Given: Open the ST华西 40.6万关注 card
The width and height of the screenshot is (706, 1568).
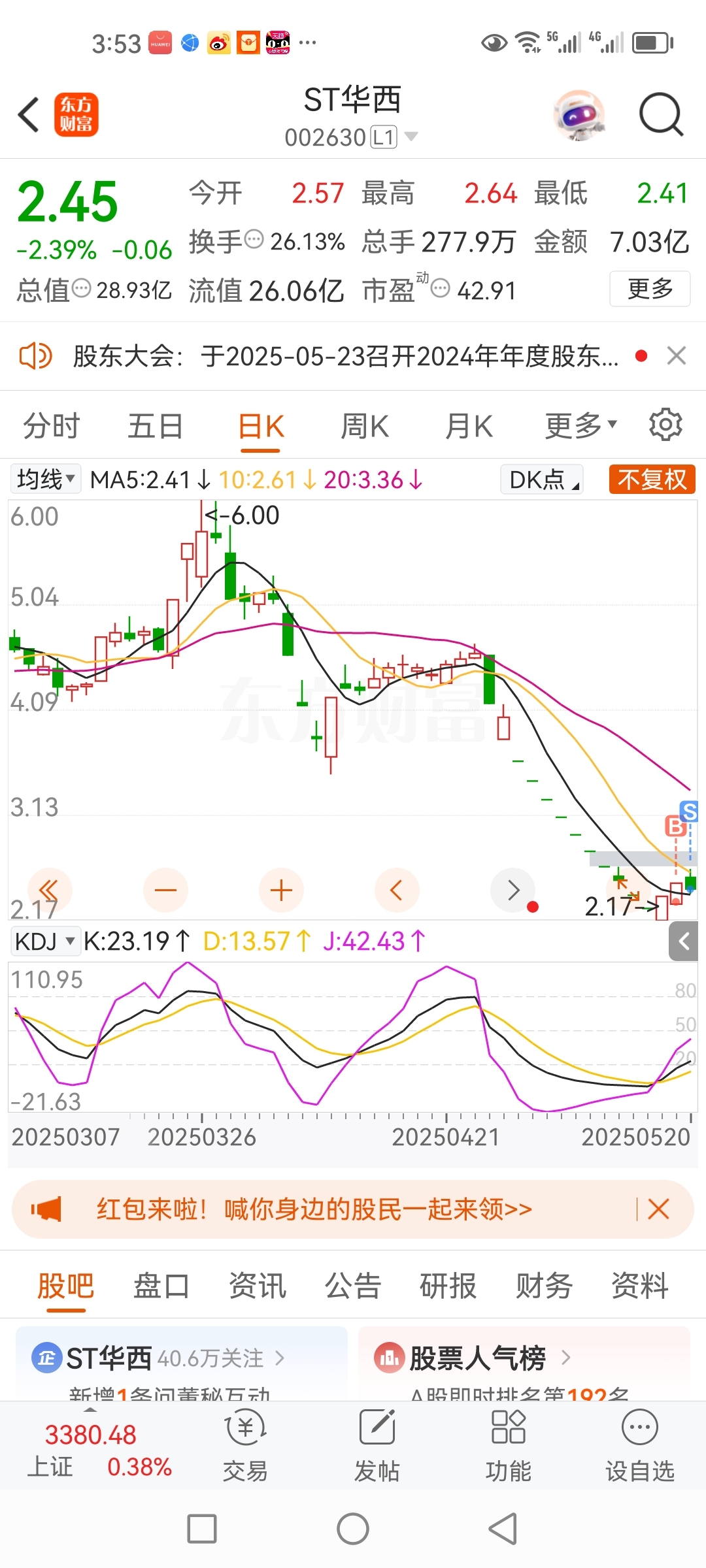Looking at the screenshot, I should tap(182, 1363).
